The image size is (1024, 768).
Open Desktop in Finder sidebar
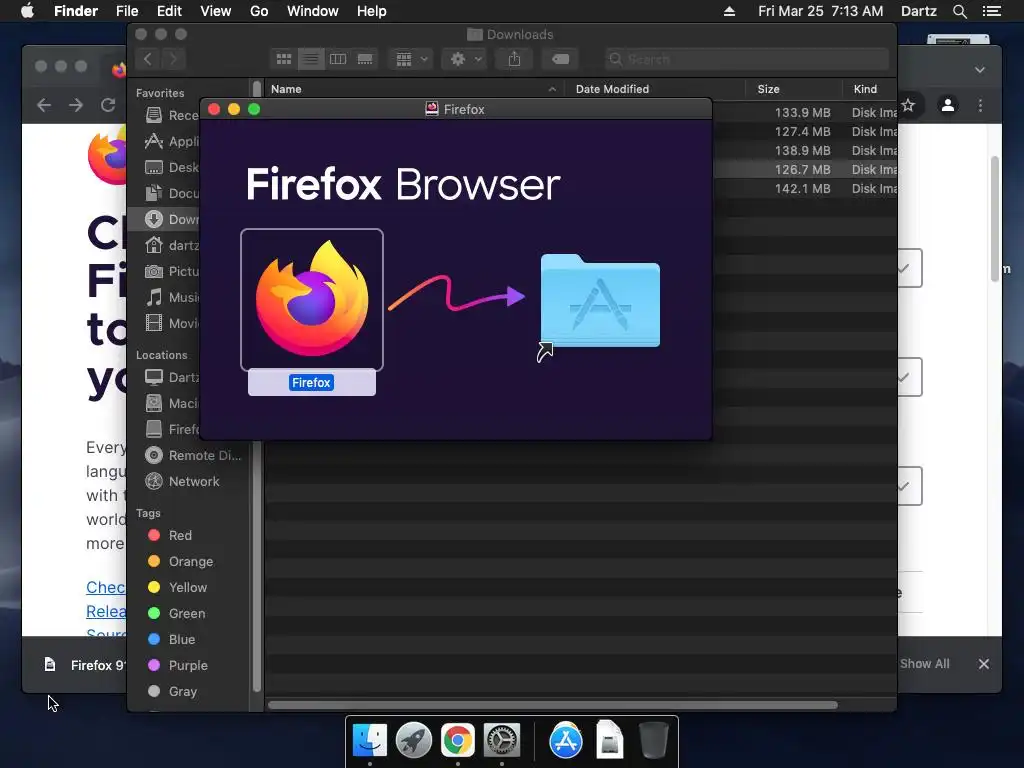point(172,167)
